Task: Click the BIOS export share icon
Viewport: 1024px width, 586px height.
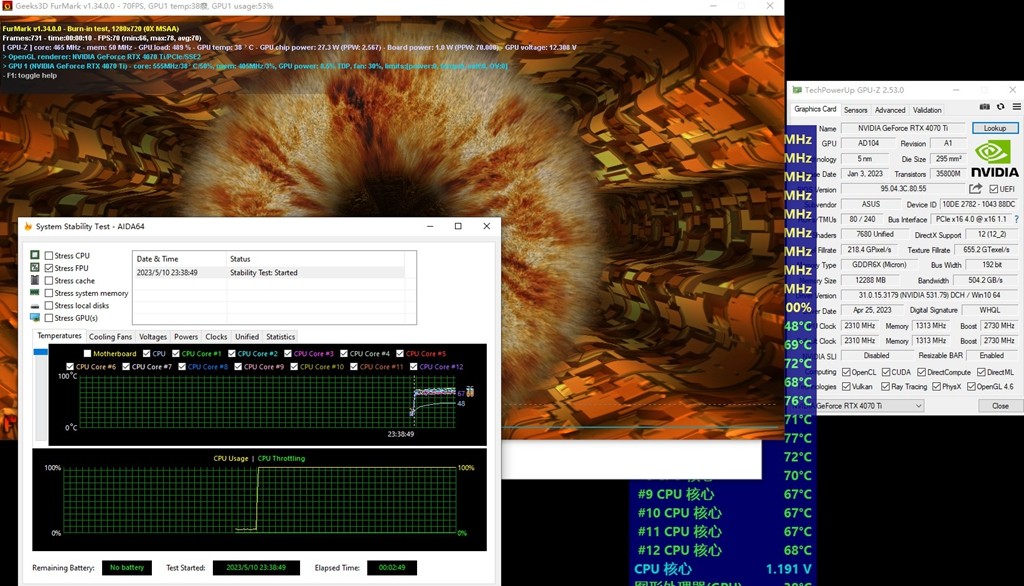Action: pos(975,189)
